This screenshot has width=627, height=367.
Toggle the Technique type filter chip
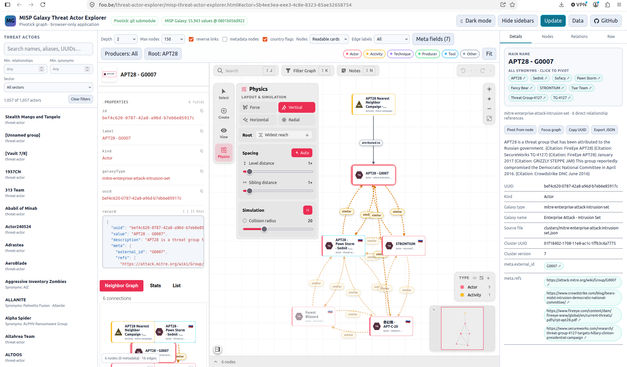400,54
